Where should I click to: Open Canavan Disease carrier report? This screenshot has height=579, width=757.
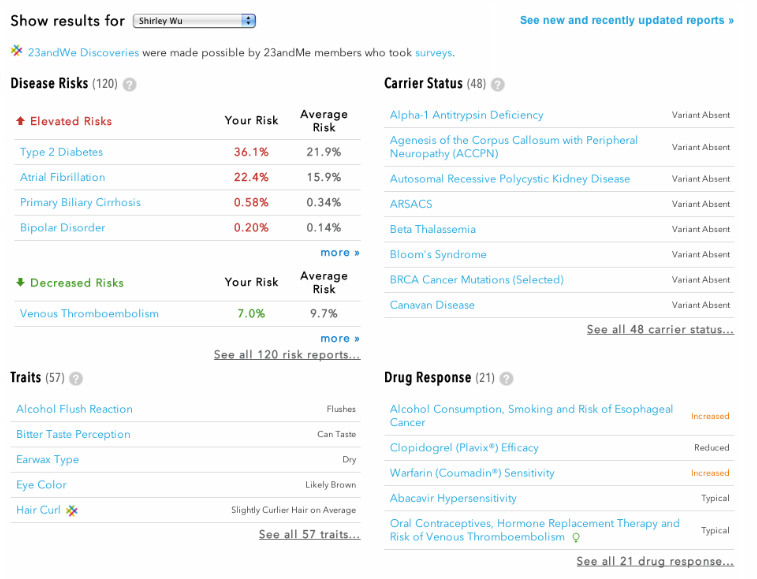[x=432, y=305]
